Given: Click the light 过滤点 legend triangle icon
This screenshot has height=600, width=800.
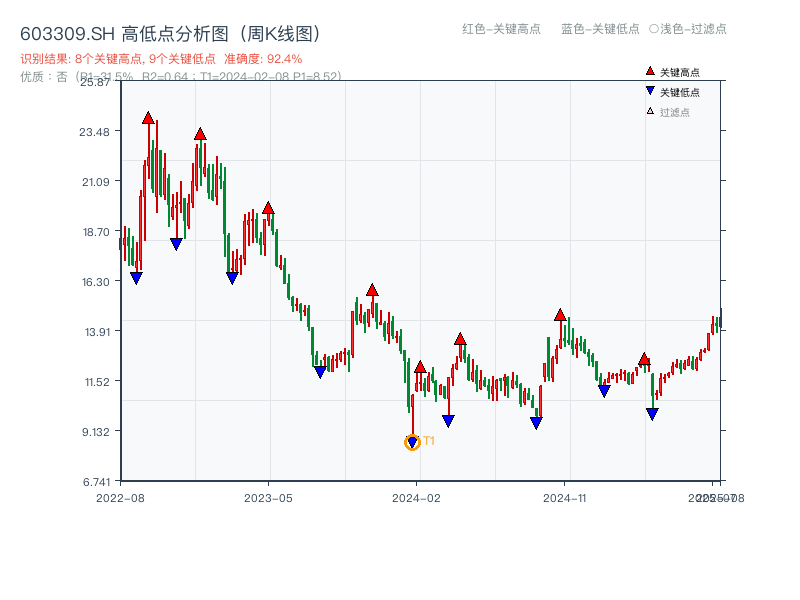Looking at the screenshot, I should click(648, 110).
